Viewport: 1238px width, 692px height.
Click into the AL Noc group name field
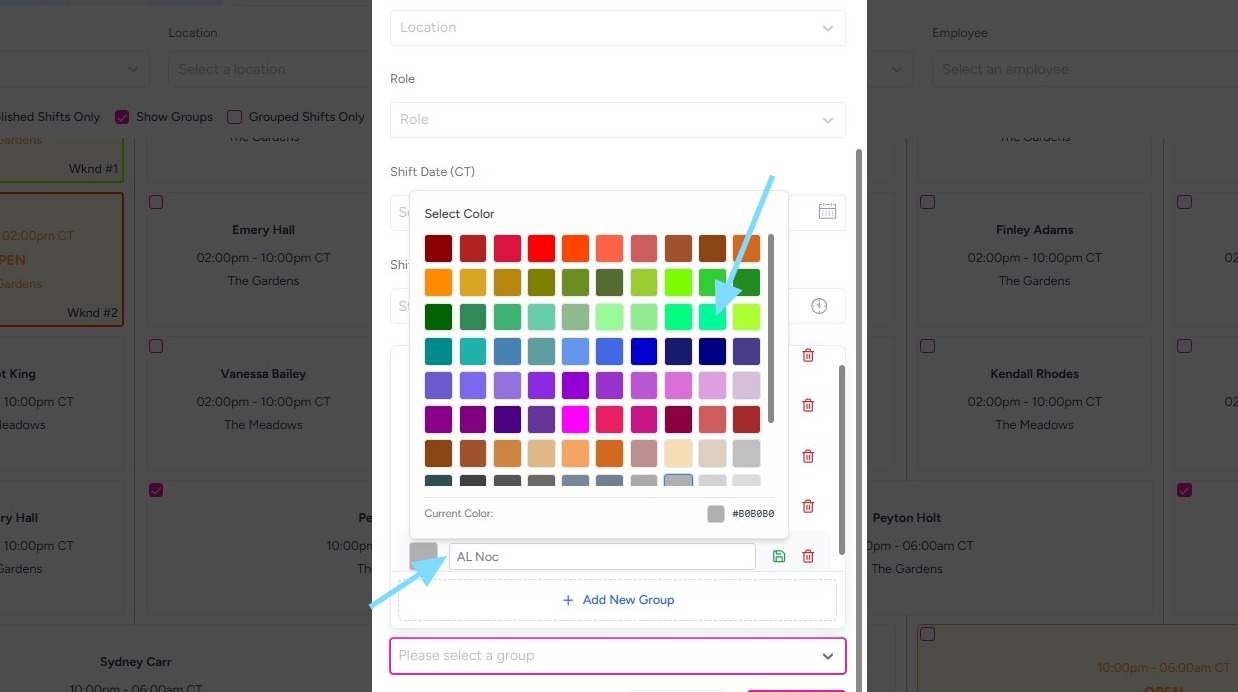[x=602, y=556]
